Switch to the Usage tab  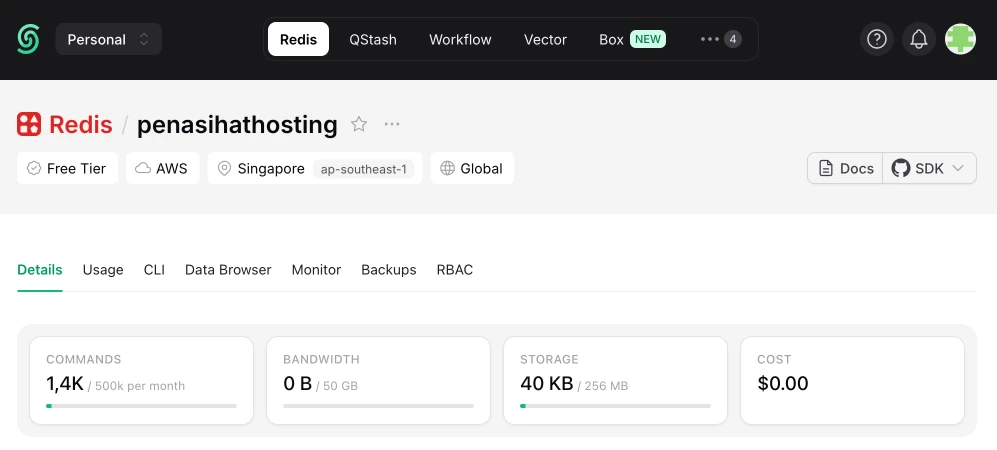(103, 270)
